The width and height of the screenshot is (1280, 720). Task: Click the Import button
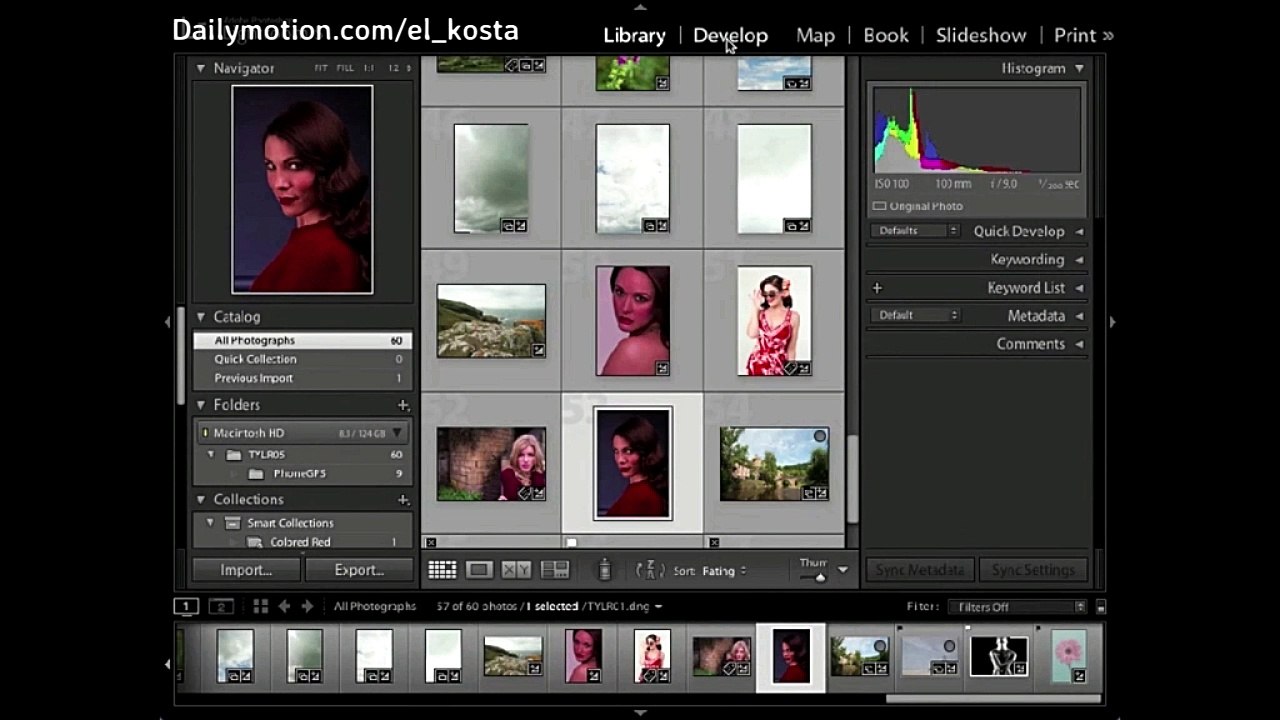pos(246,570)
